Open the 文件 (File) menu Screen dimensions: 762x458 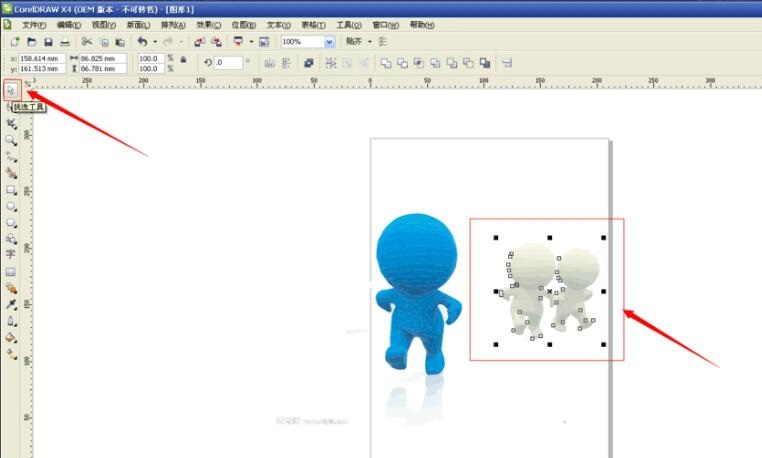[x=34, y=24]
